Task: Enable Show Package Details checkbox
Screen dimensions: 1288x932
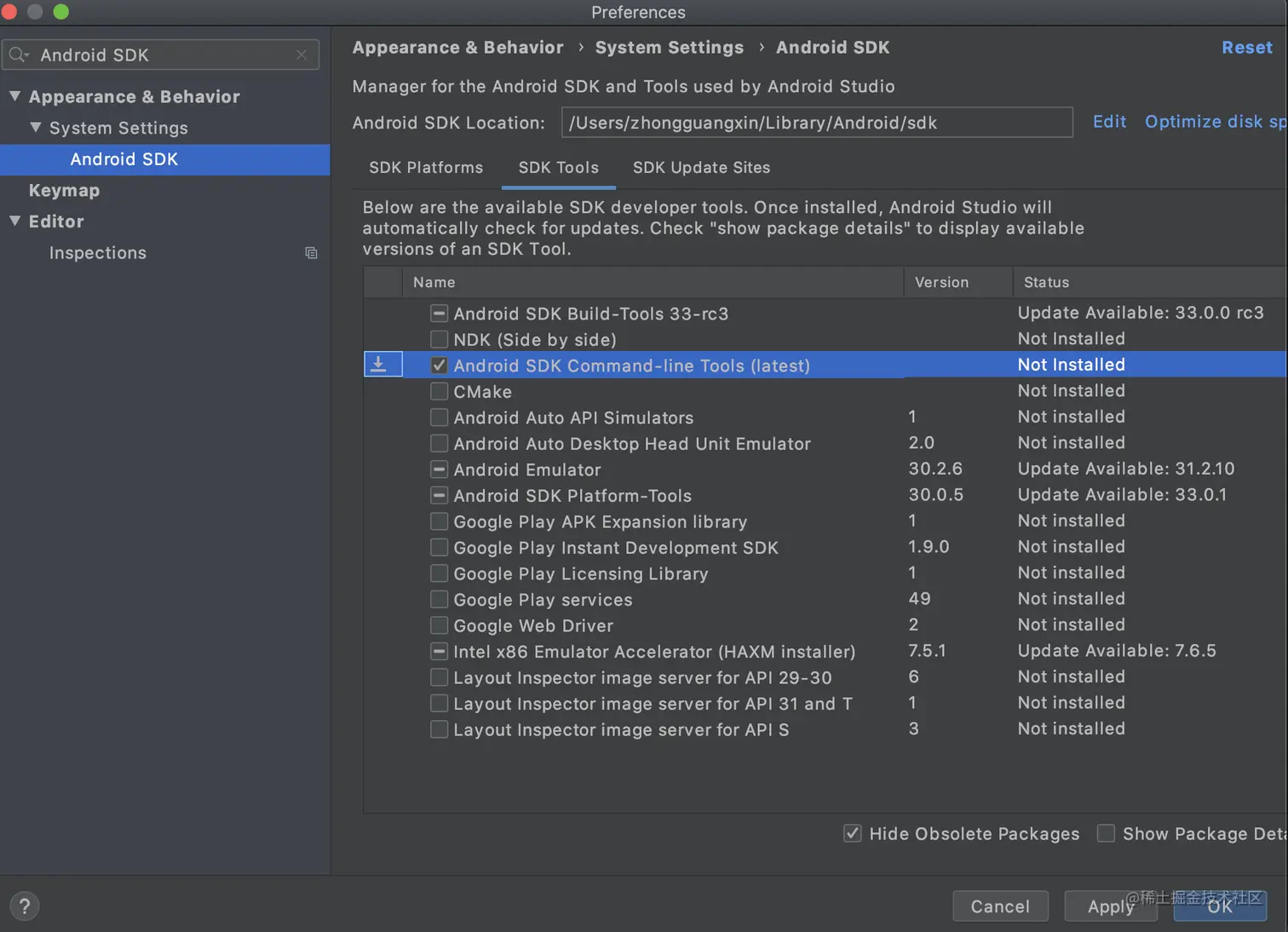Action: (1106, 833)
